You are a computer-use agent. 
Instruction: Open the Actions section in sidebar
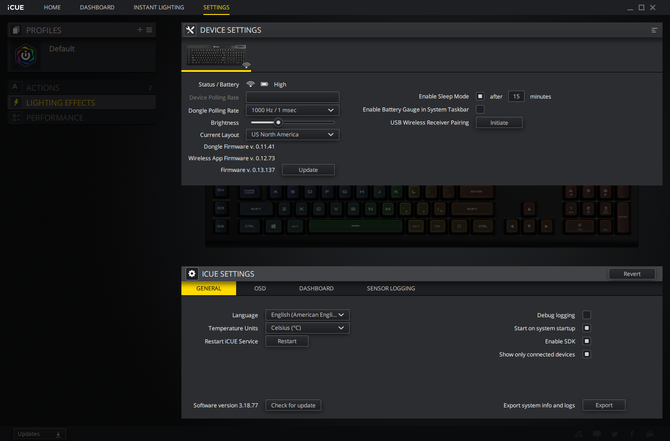point(82,87)
